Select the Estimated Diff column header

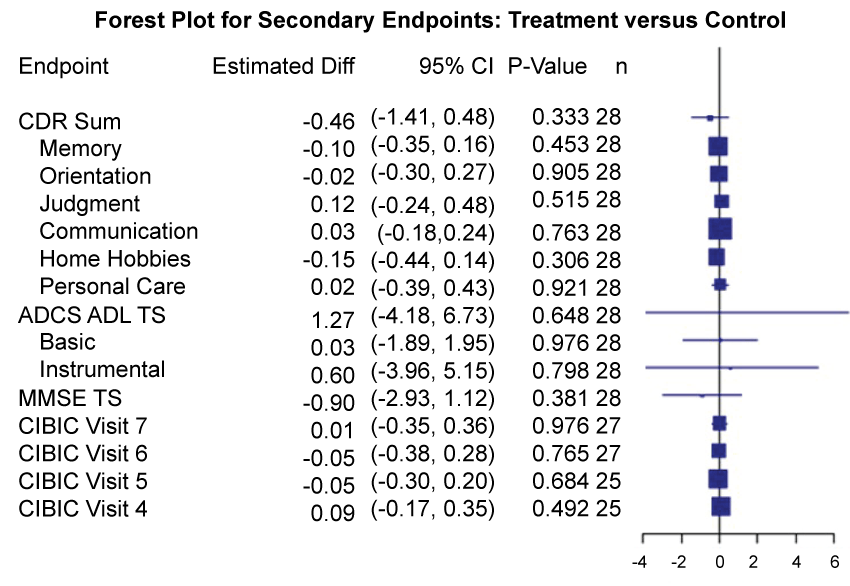[284, 67]
